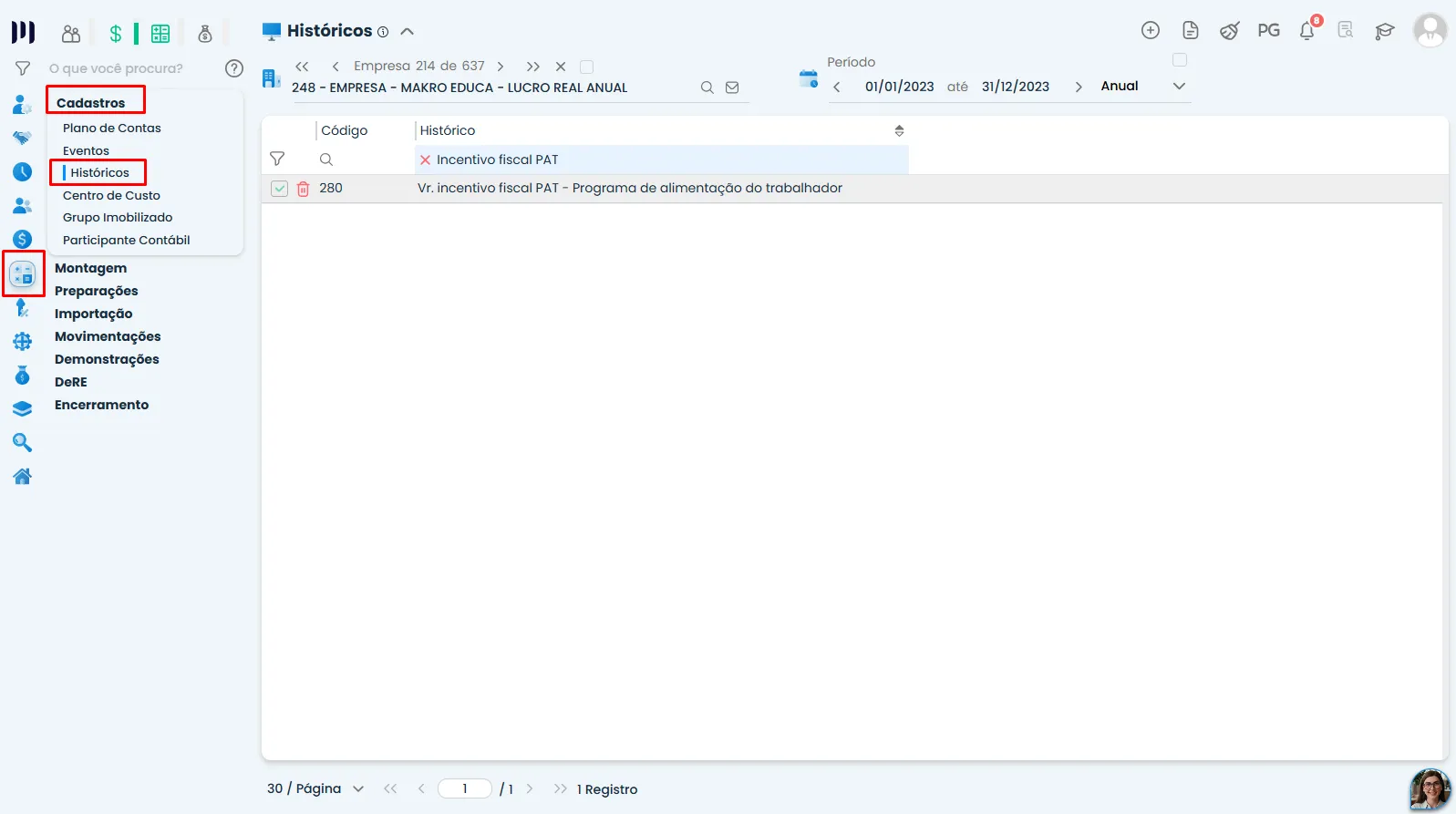Expand the Anual period type dropdown
Viewport: 1456px width, 814px height.
point(1179,87)
